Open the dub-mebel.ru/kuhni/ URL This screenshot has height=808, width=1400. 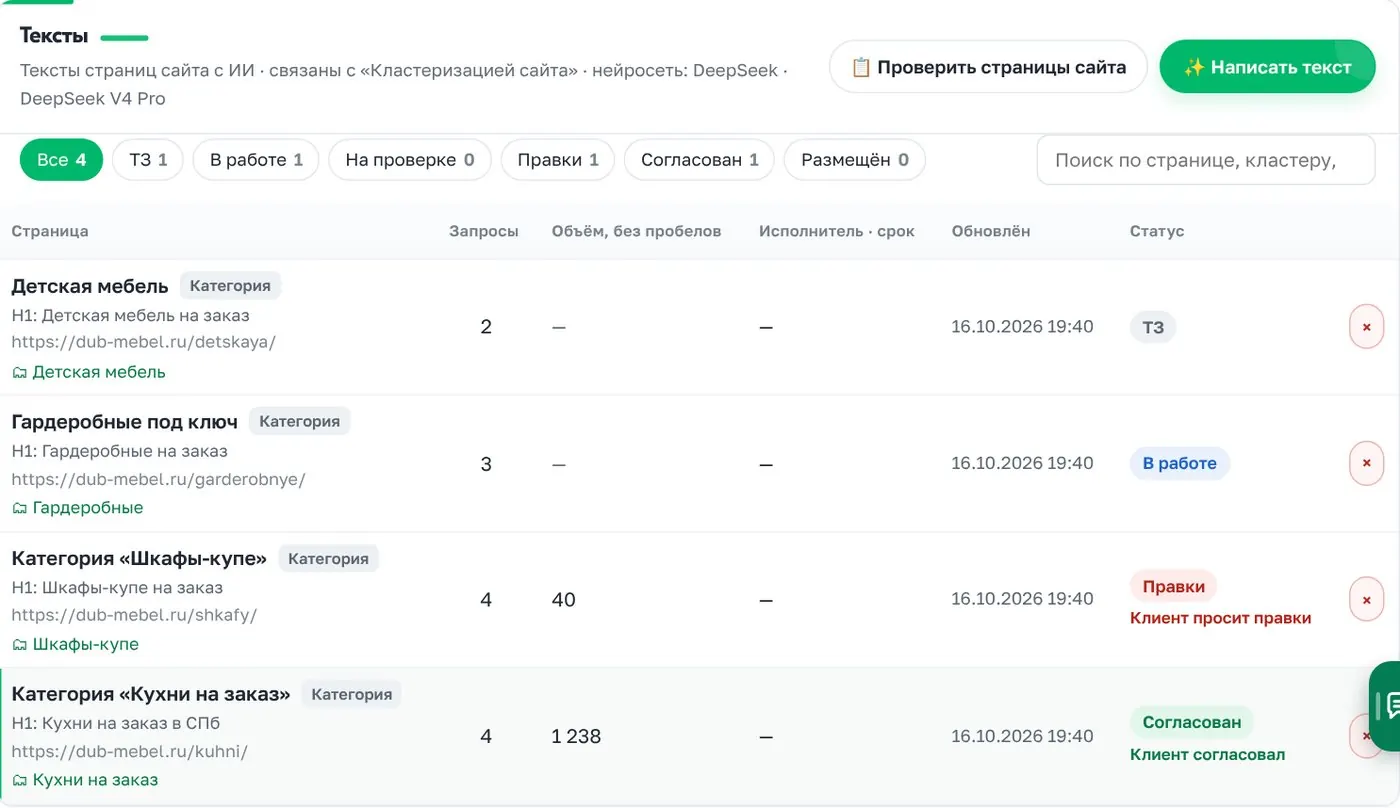click(130, 751)
